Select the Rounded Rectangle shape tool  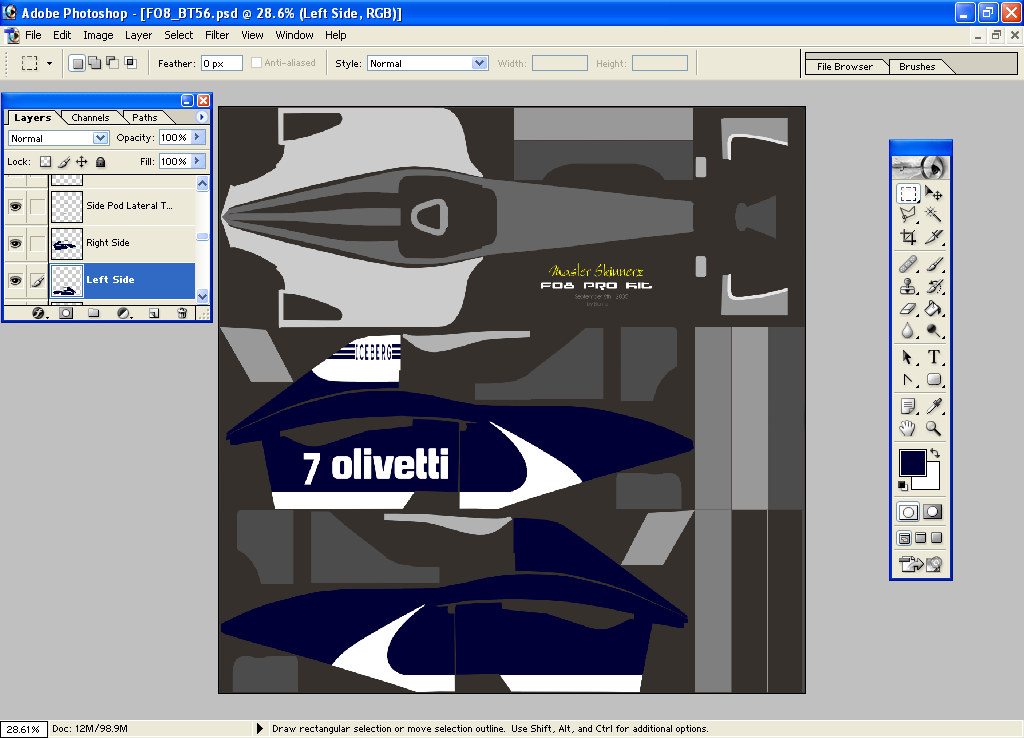(933, 379)
